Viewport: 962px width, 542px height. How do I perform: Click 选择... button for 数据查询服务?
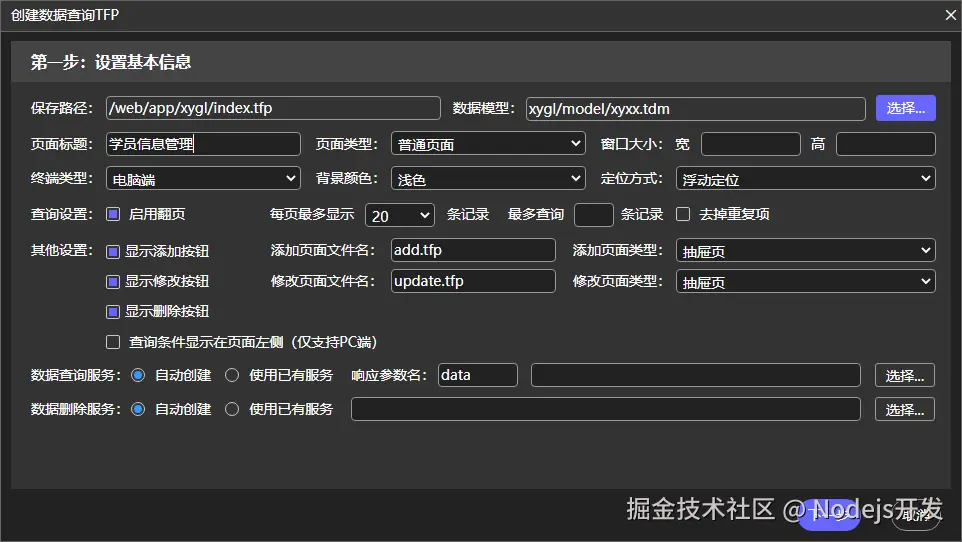click(x=905, y=375)
